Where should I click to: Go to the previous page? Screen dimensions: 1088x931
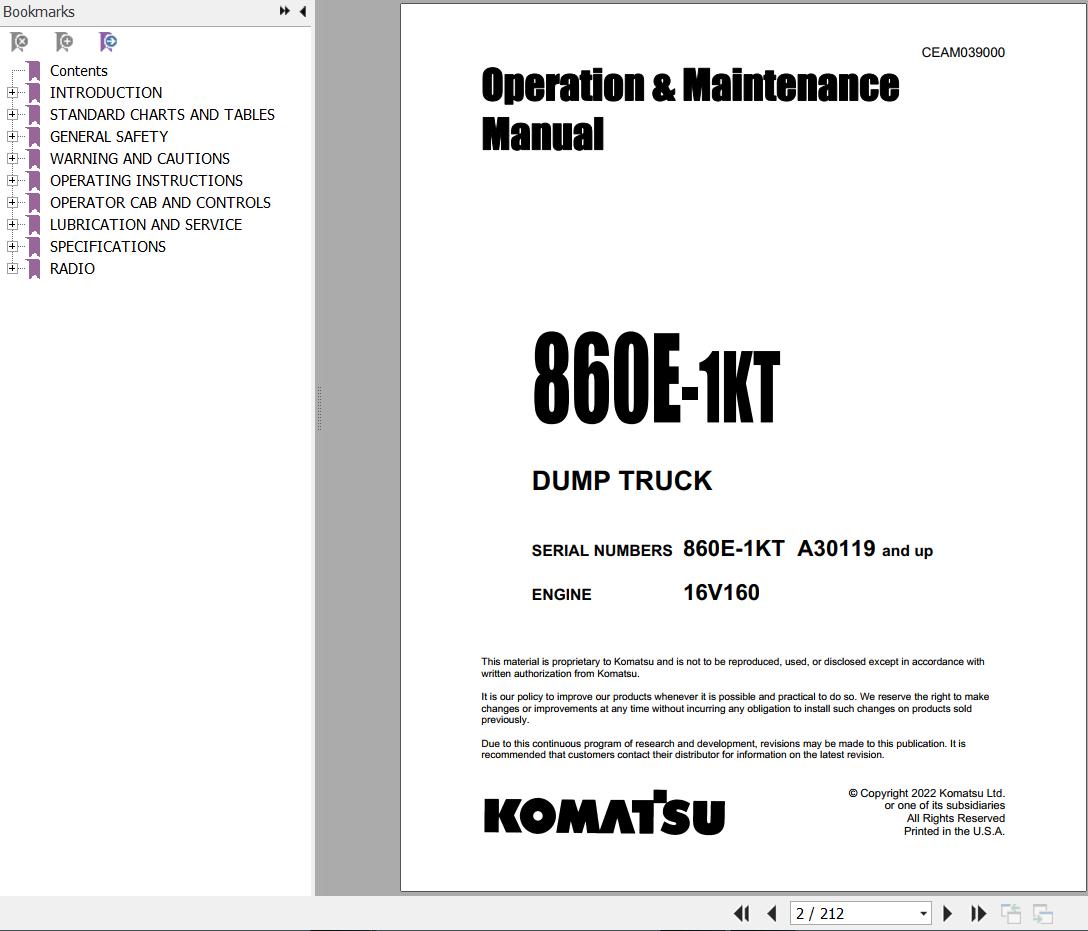[x=772, y=914]
